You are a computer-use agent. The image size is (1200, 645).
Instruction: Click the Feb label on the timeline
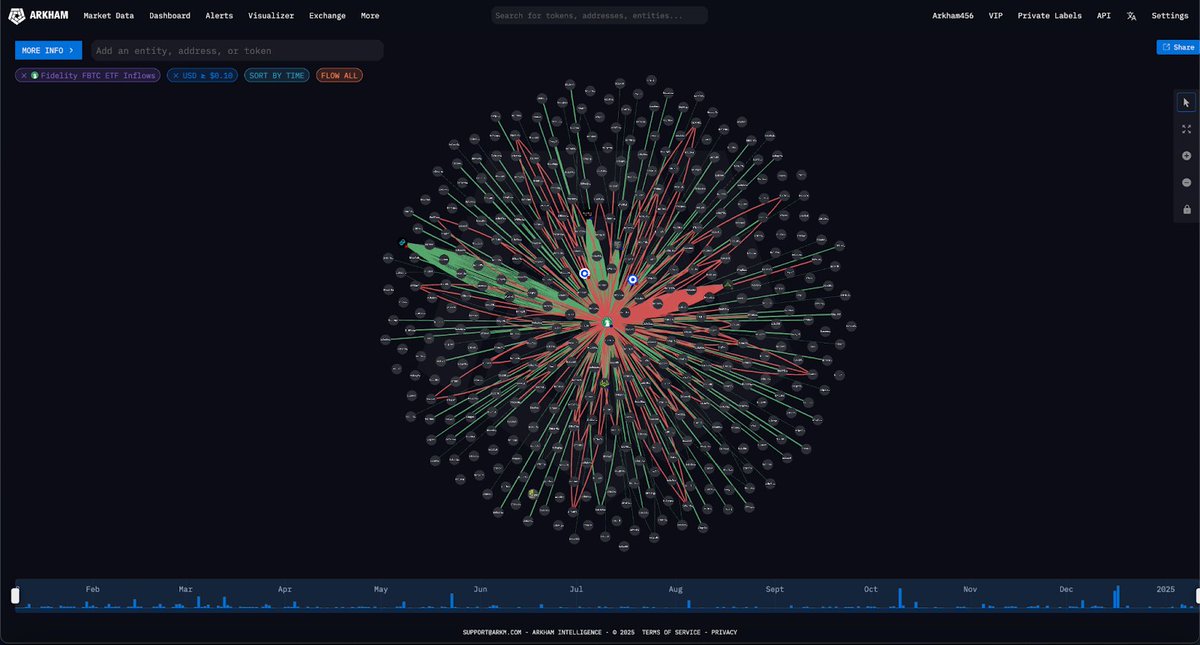[x=93, y=589]
